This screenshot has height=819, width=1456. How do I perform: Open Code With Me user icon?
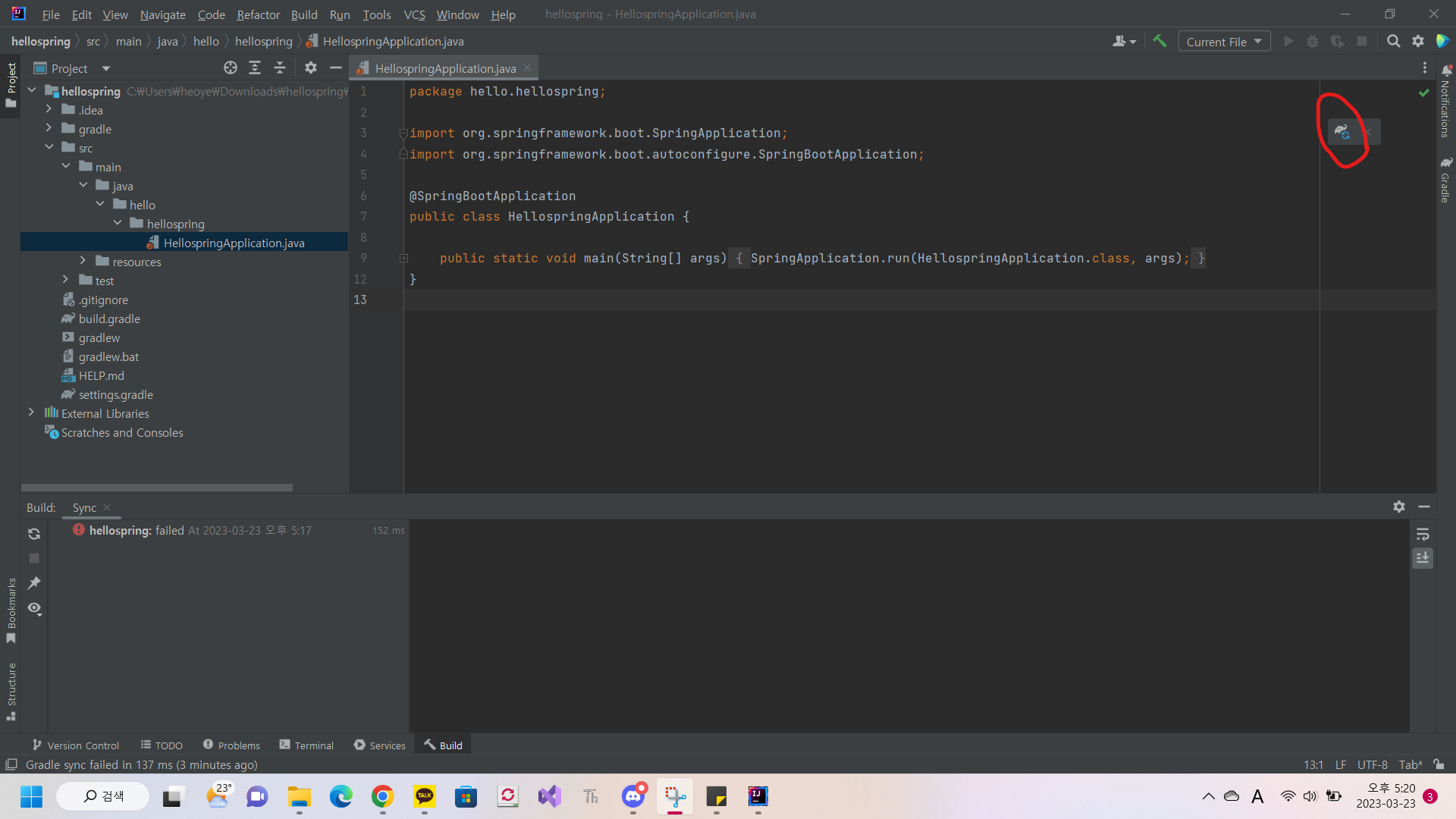click(1124, 41)
